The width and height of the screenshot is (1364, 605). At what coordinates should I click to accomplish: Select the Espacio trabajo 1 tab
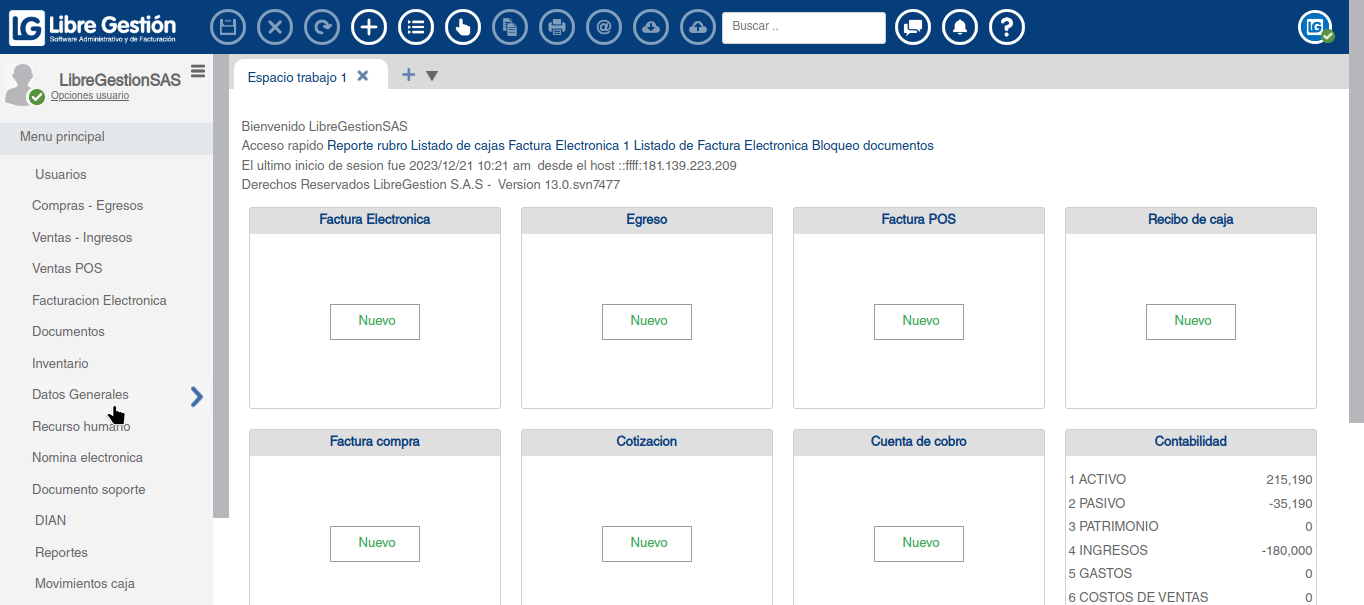(x=297, y=77)
